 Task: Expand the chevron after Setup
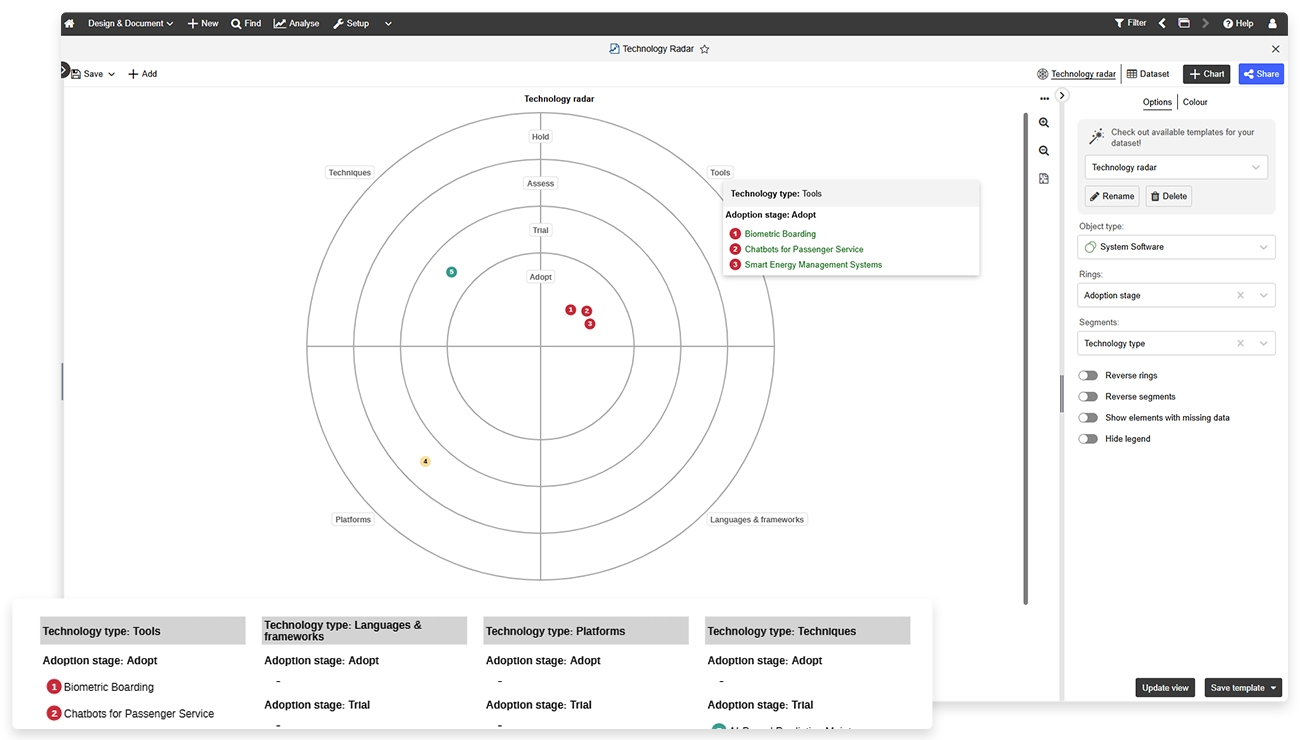(388, 23)
